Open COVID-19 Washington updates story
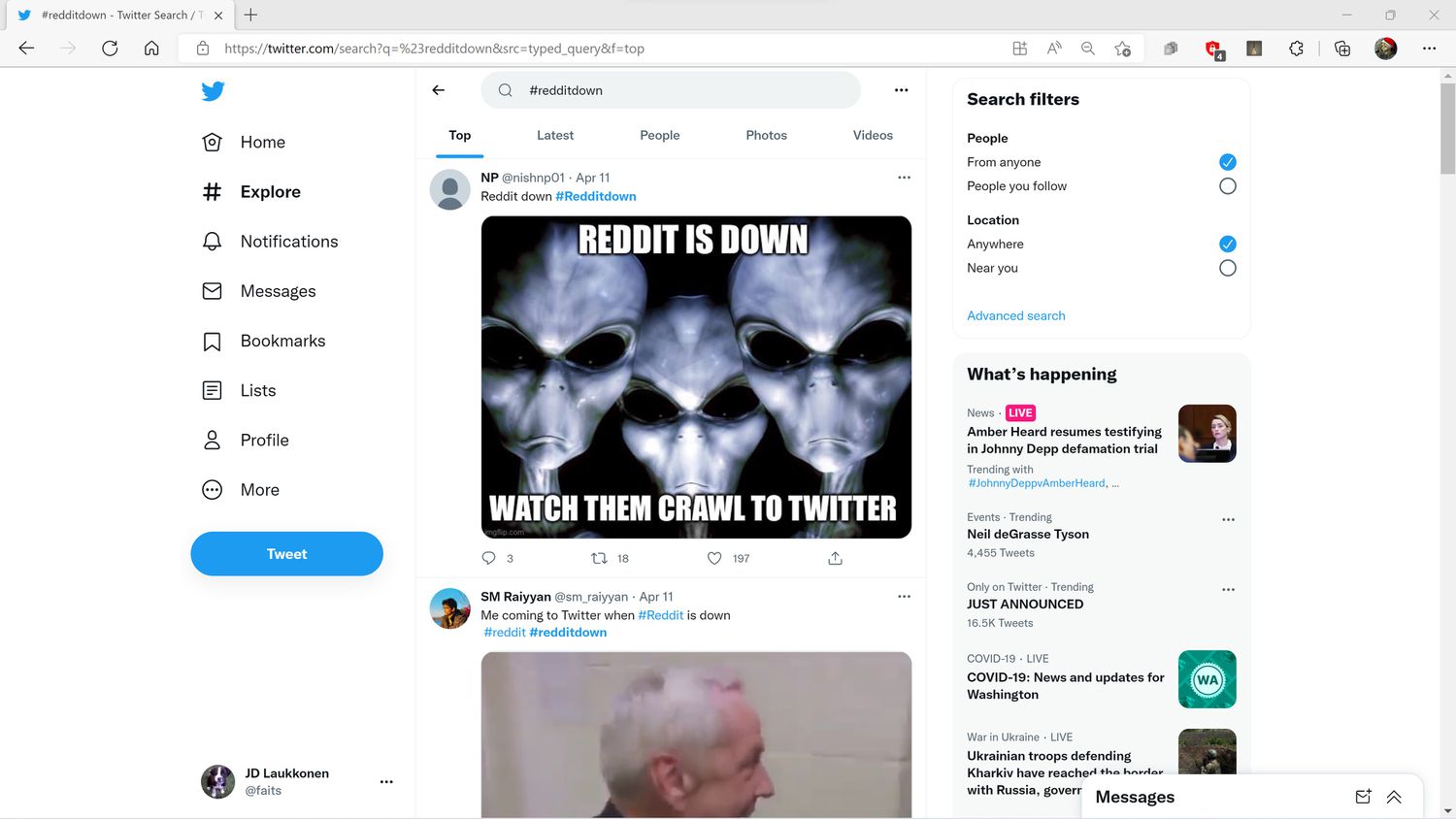Screen dimensions: 1456x819 pyautogui.click(x=1066, y=686)
